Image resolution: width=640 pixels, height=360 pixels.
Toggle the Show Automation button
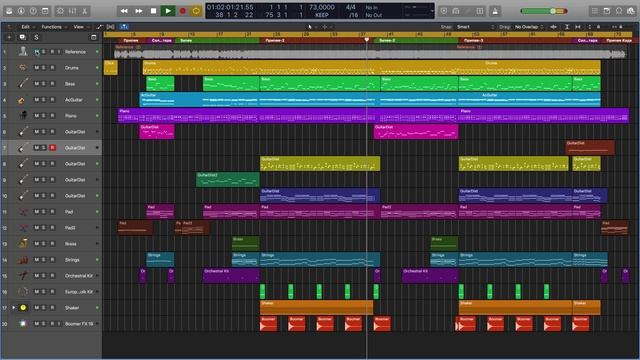click(99, 27)
